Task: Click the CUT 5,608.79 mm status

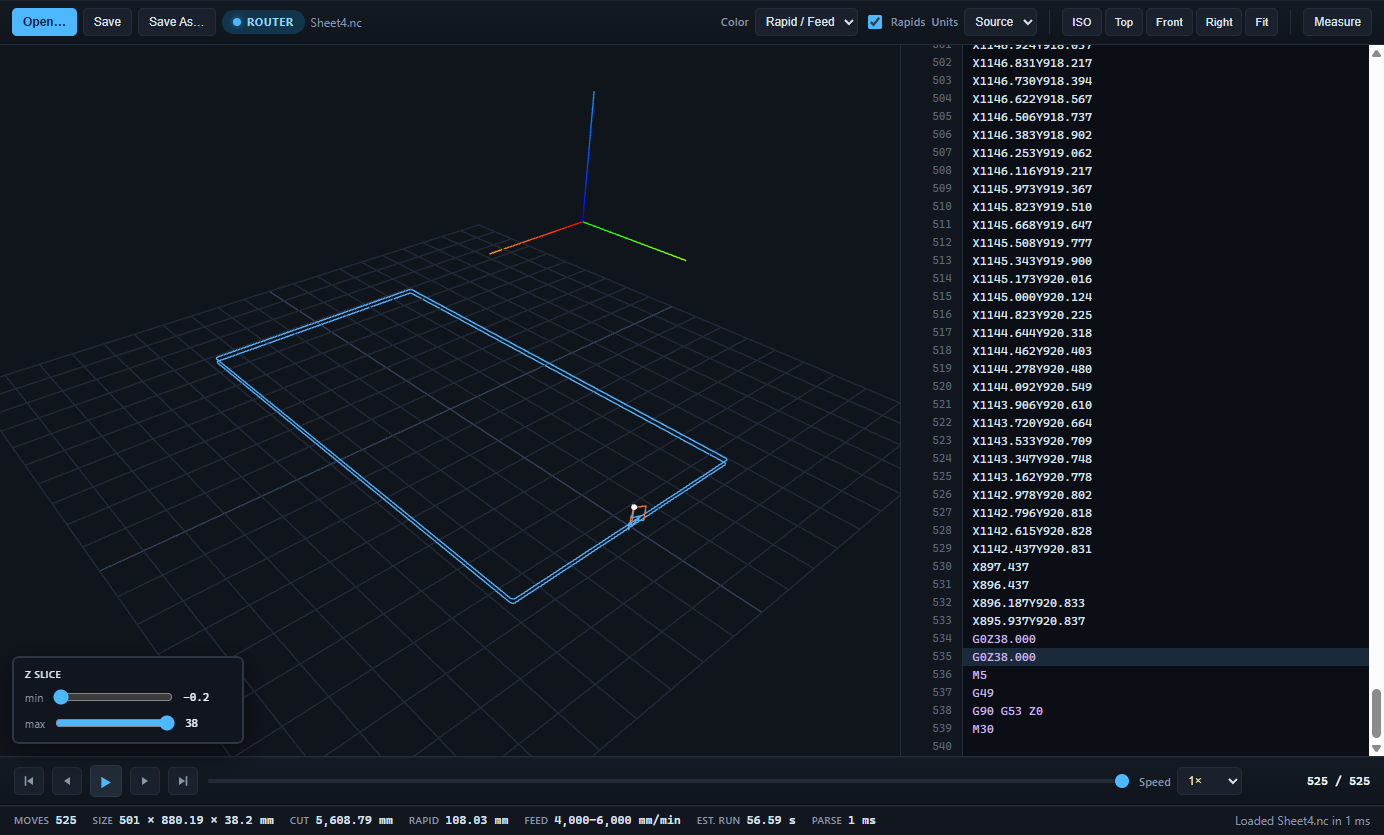Action: 341,820
